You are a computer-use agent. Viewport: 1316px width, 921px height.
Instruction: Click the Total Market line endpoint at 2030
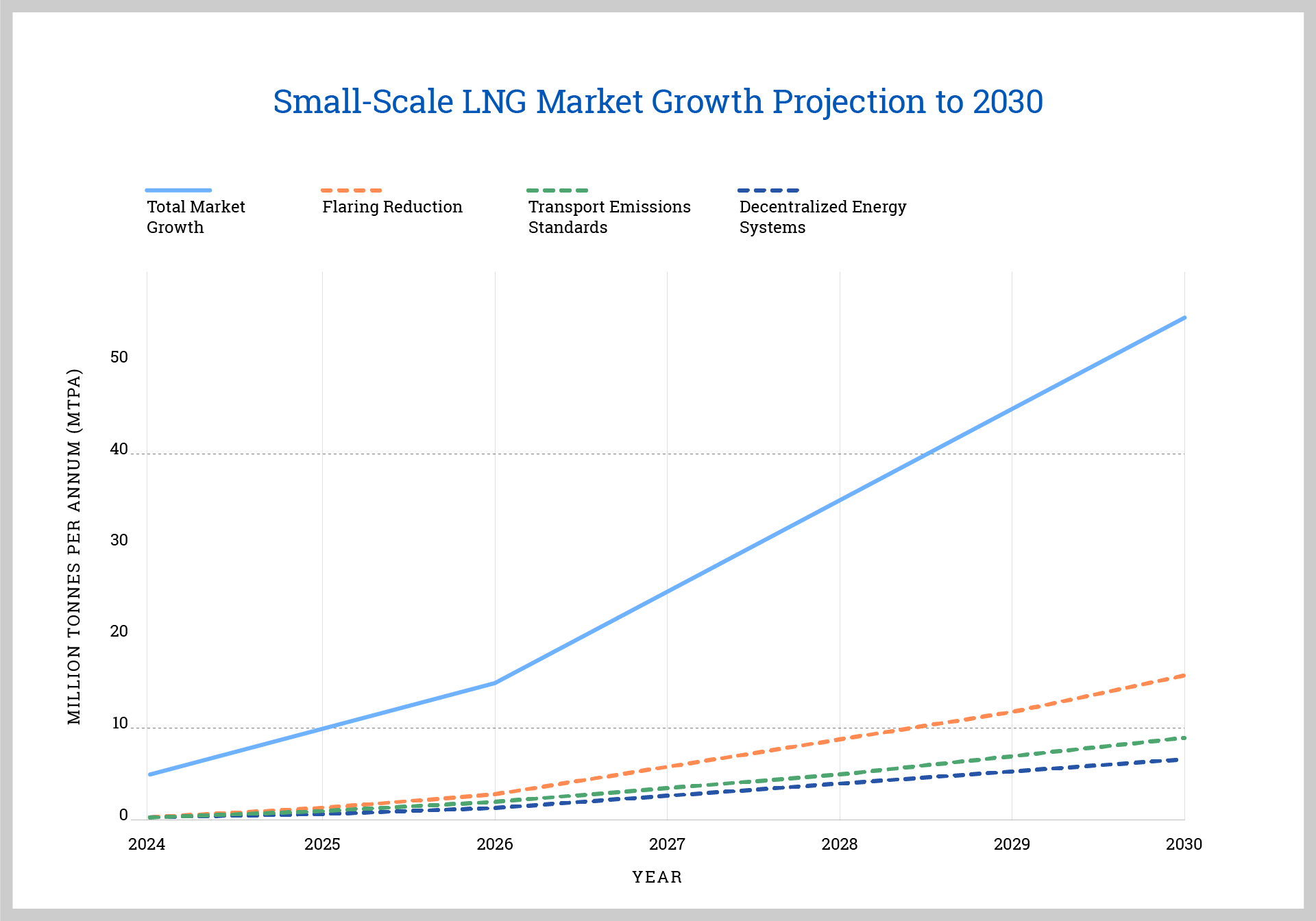coord(1184,318)
